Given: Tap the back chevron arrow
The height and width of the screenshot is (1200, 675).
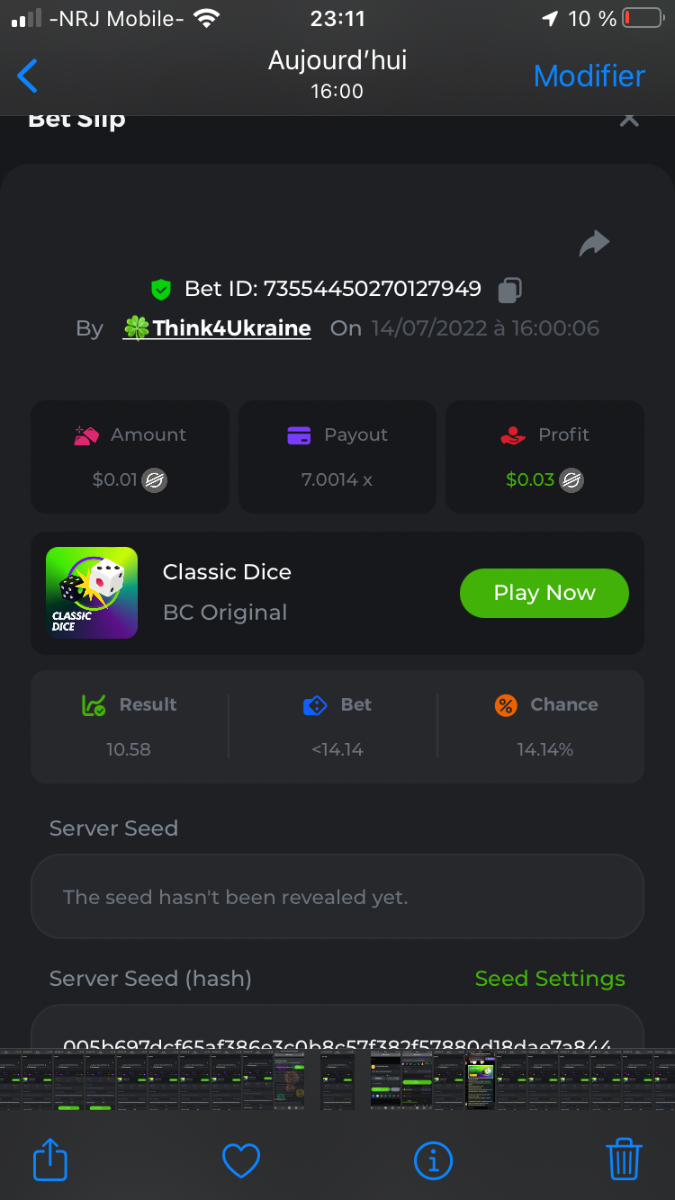Looking at the screenshot, I should tap(28, 76).
